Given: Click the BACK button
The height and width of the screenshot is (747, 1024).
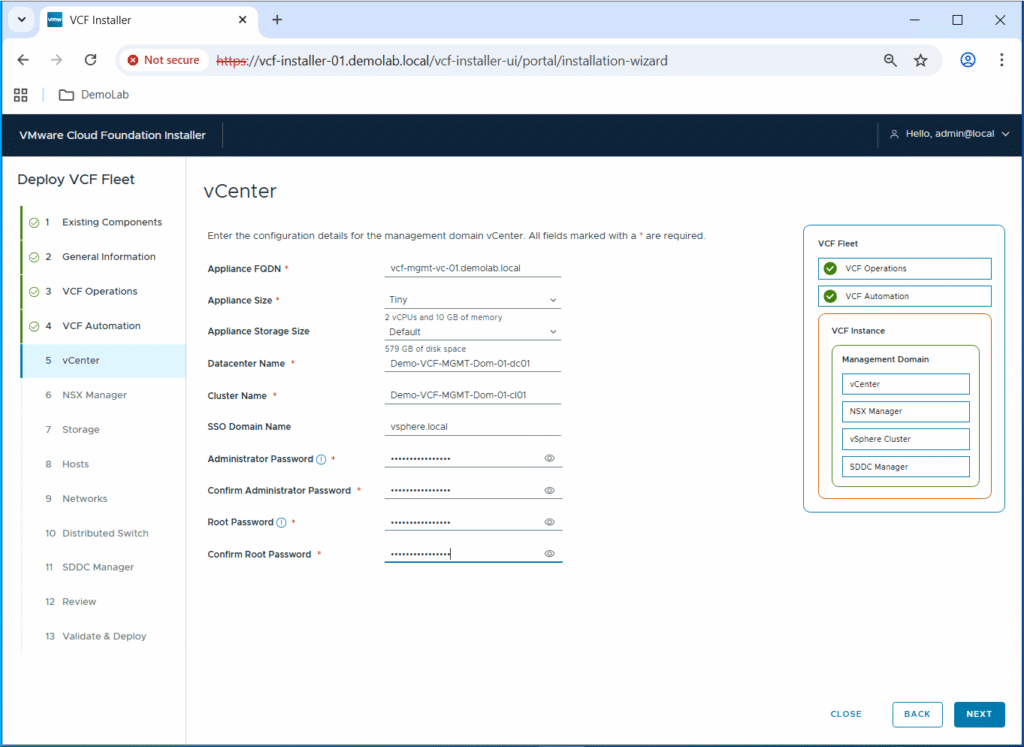Looking at the screenshot, I should point(917,714).
